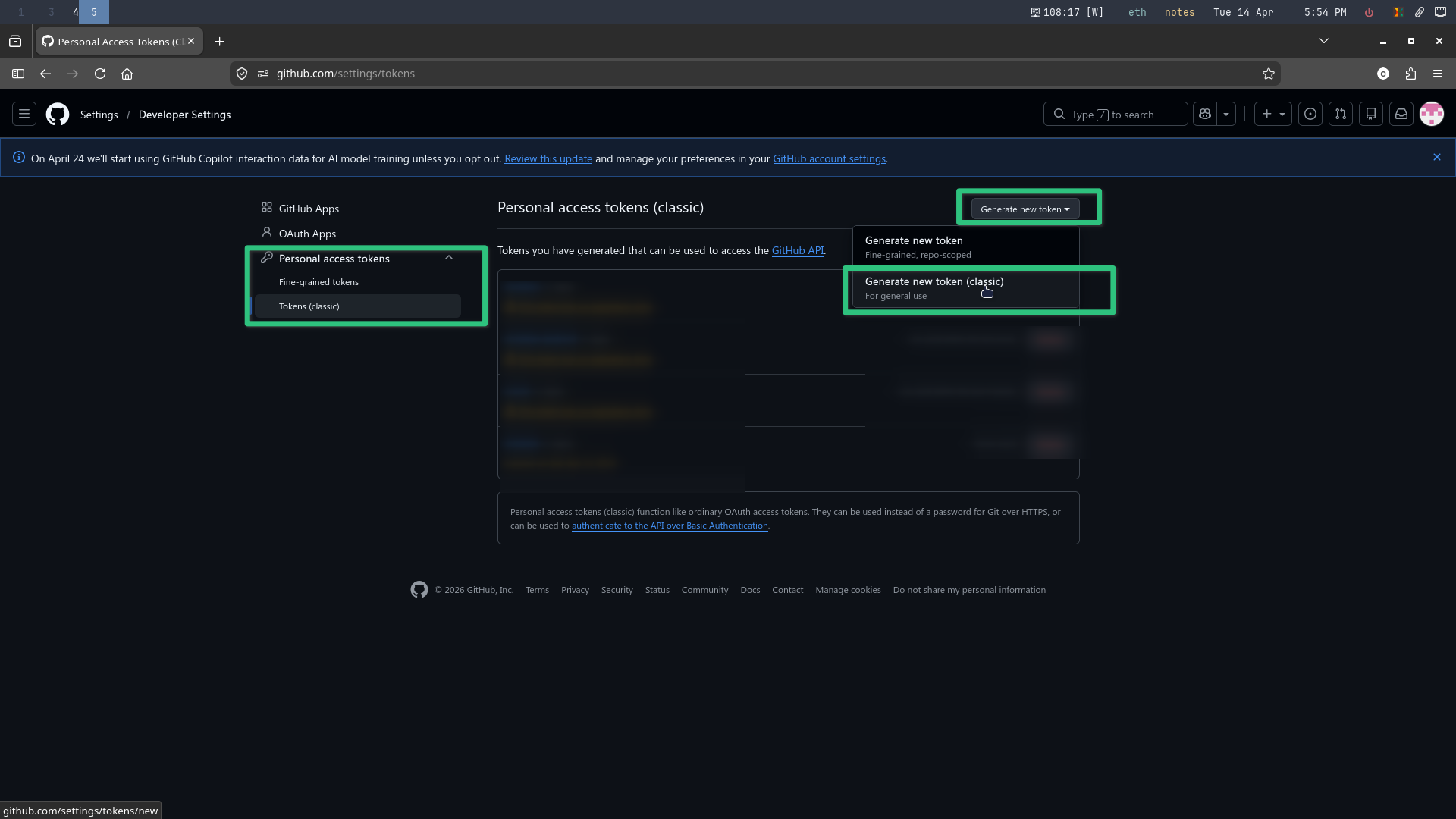
Task: Open Security footer link
Action: 617,590
